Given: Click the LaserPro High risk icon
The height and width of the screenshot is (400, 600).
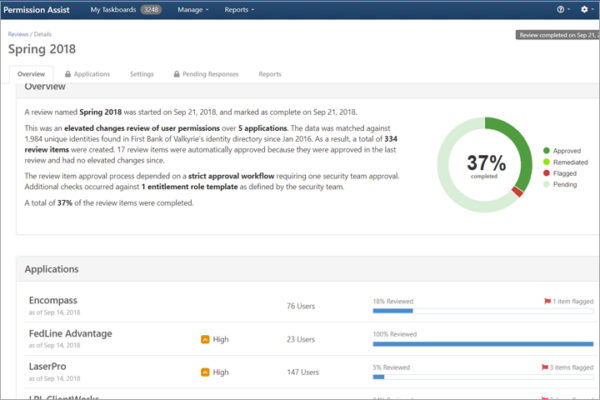Looking at the screenshot, I should [x=205, y=372].
